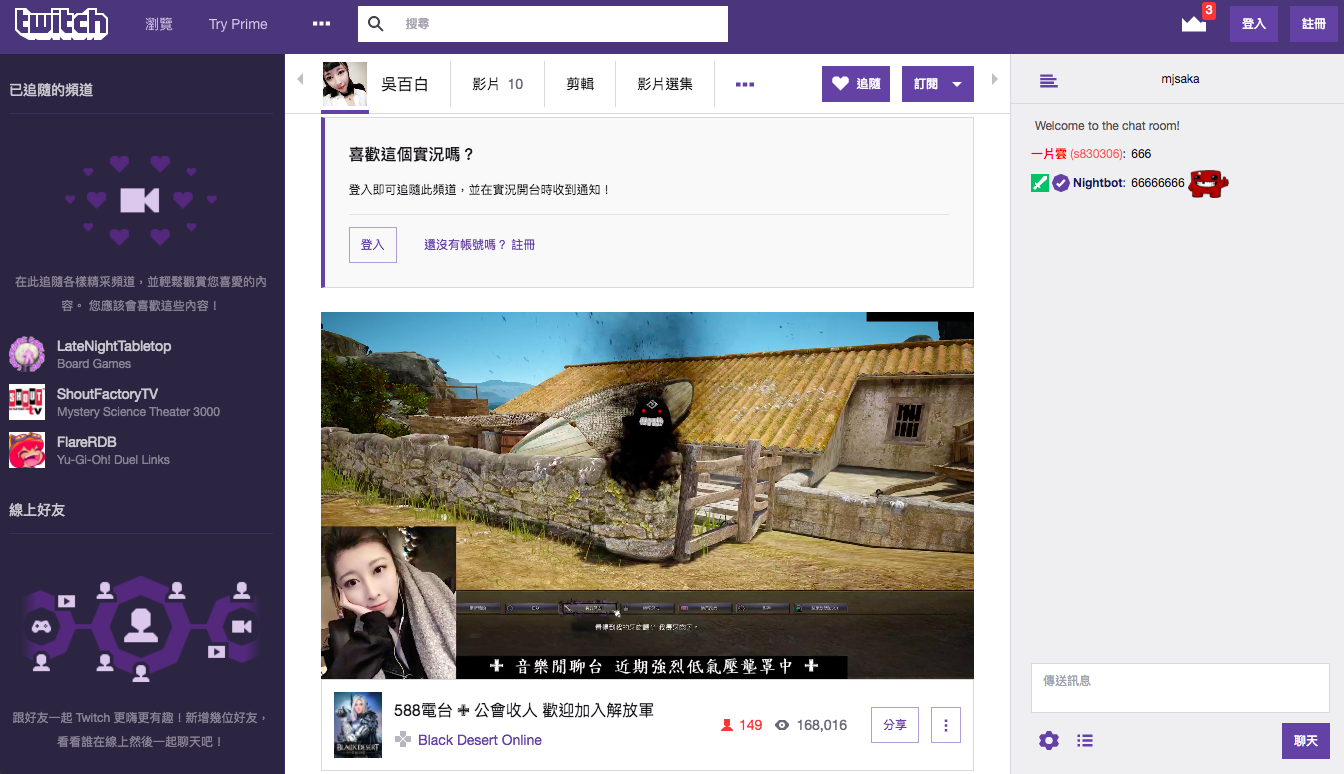
Task: Click the 登入 login button
Action: point(1253,24)
